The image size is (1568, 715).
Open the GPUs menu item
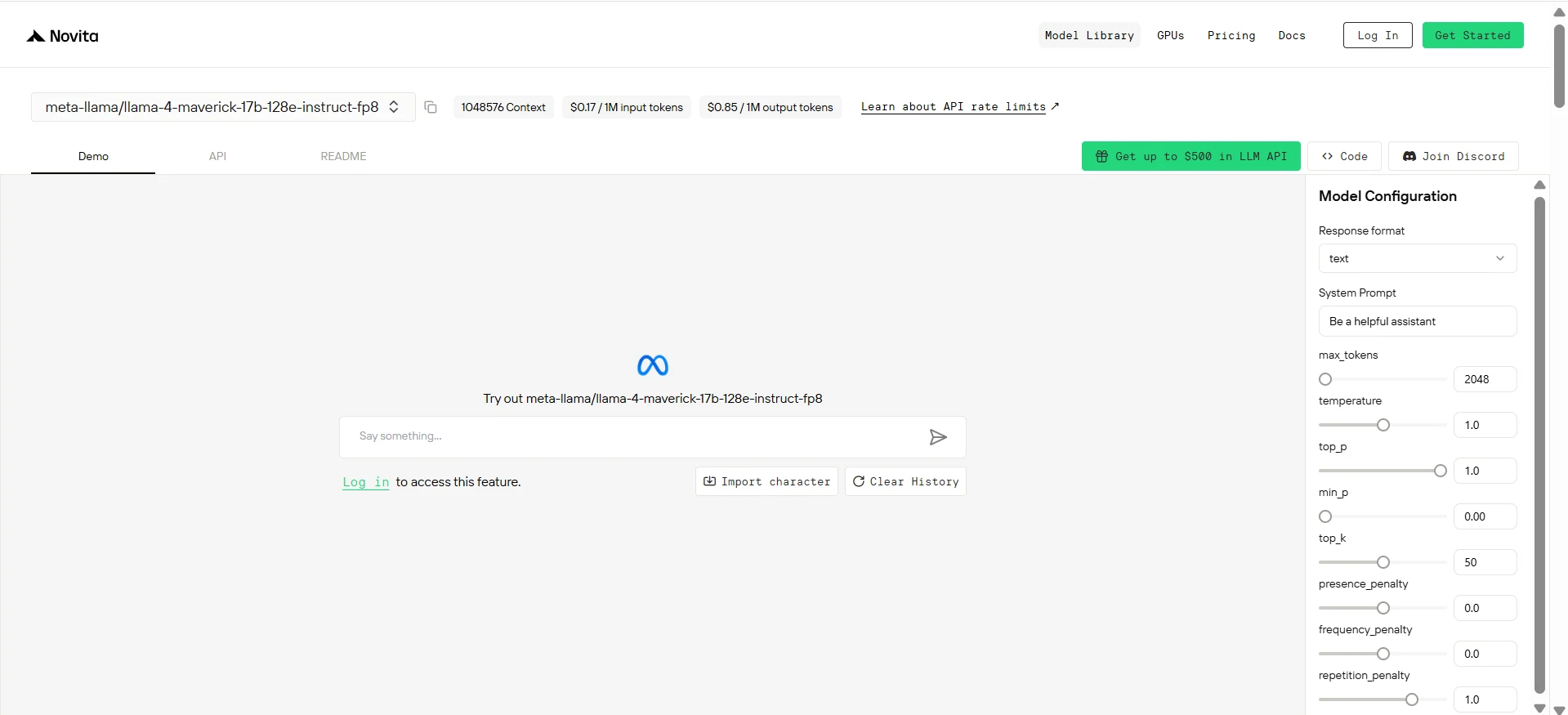1170,35
